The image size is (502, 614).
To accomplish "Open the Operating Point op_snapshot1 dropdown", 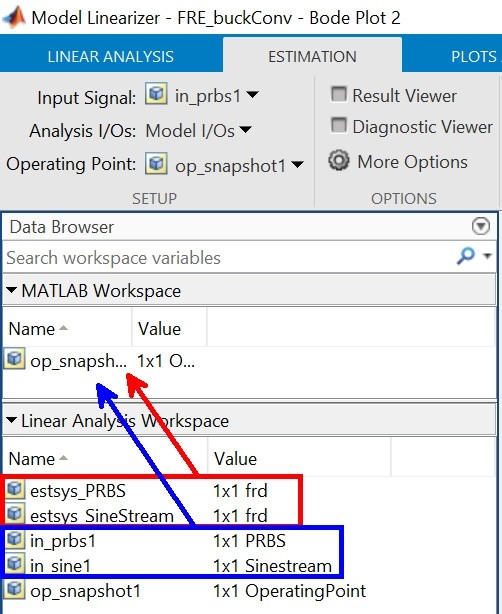I will (x=298, y=164).
